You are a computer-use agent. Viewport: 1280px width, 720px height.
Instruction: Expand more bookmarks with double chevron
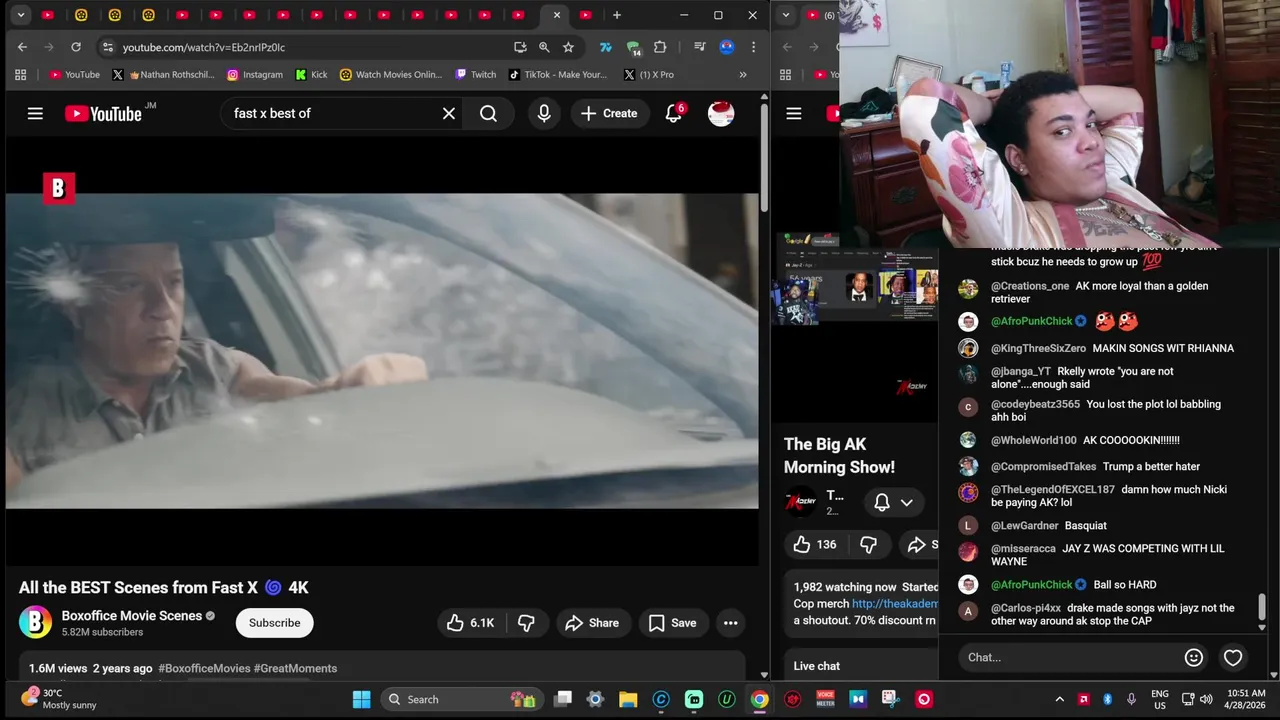tap(743, 74)
